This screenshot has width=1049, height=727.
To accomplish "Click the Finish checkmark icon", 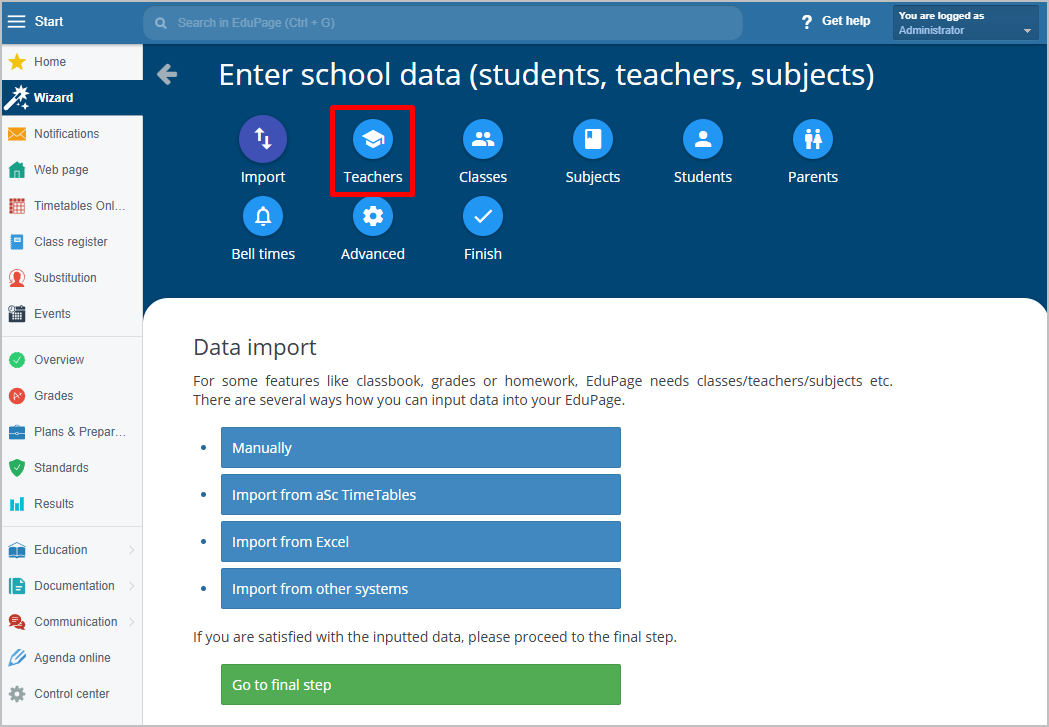I will point(483,216).
